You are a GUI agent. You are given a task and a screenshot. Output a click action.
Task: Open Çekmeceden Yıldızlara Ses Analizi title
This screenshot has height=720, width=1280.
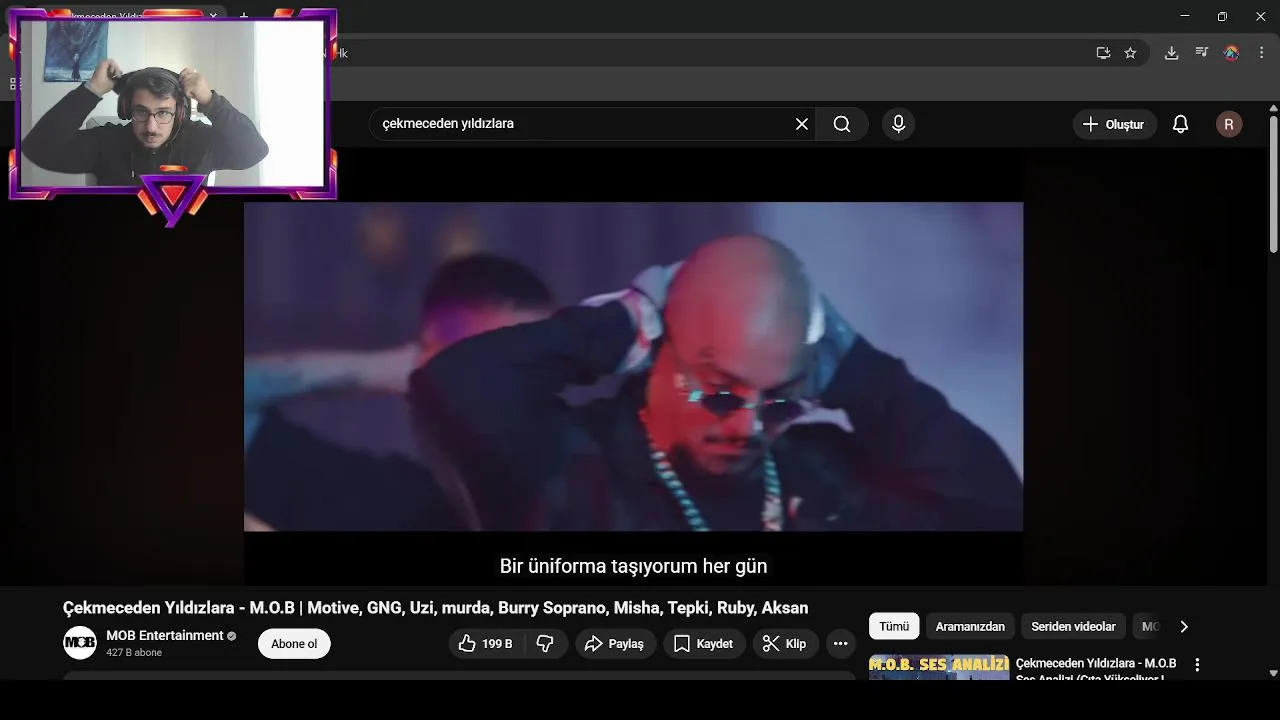(x=1095, y=667)
